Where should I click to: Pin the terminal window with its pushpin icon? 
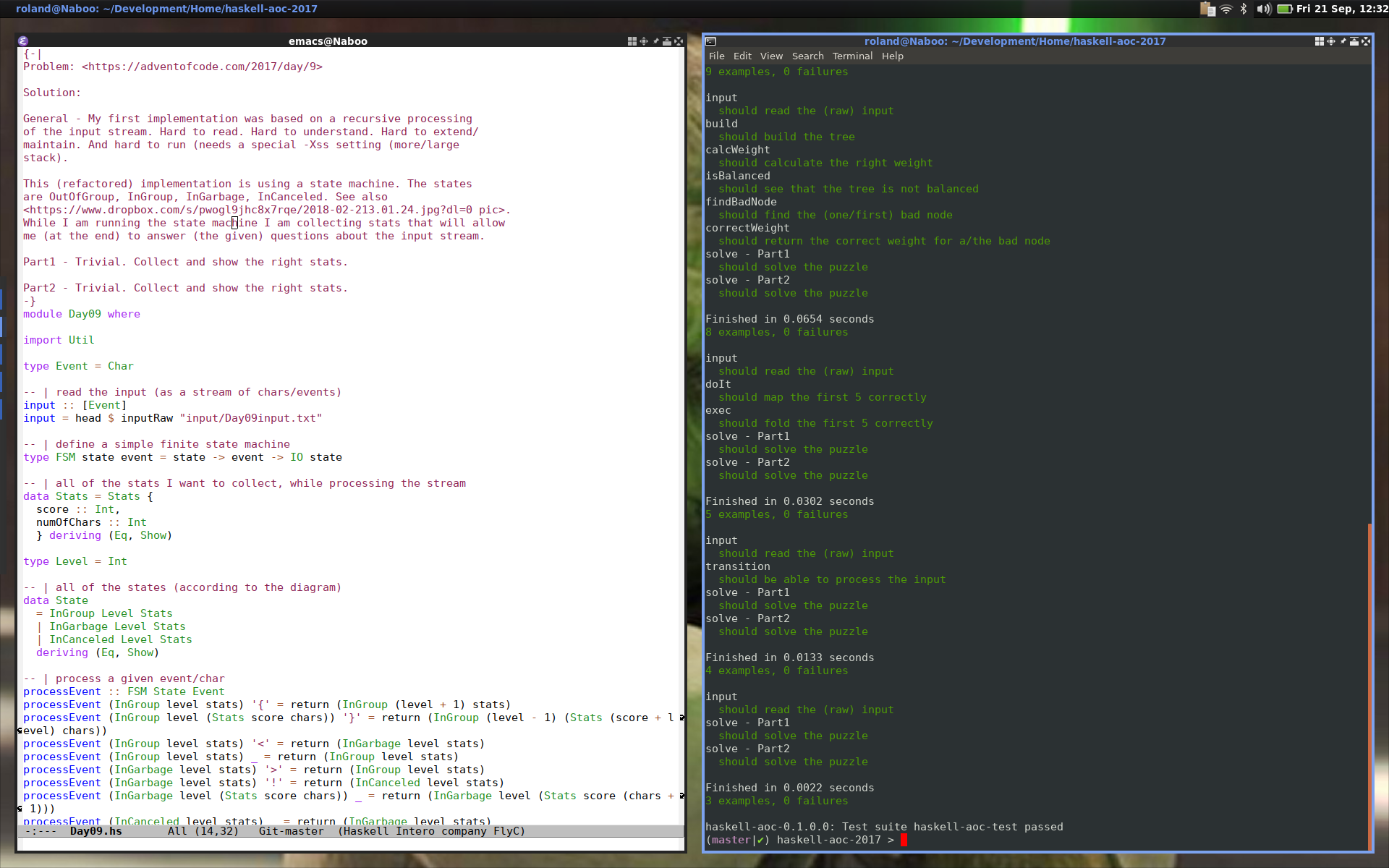click(x=1343, y=41)
